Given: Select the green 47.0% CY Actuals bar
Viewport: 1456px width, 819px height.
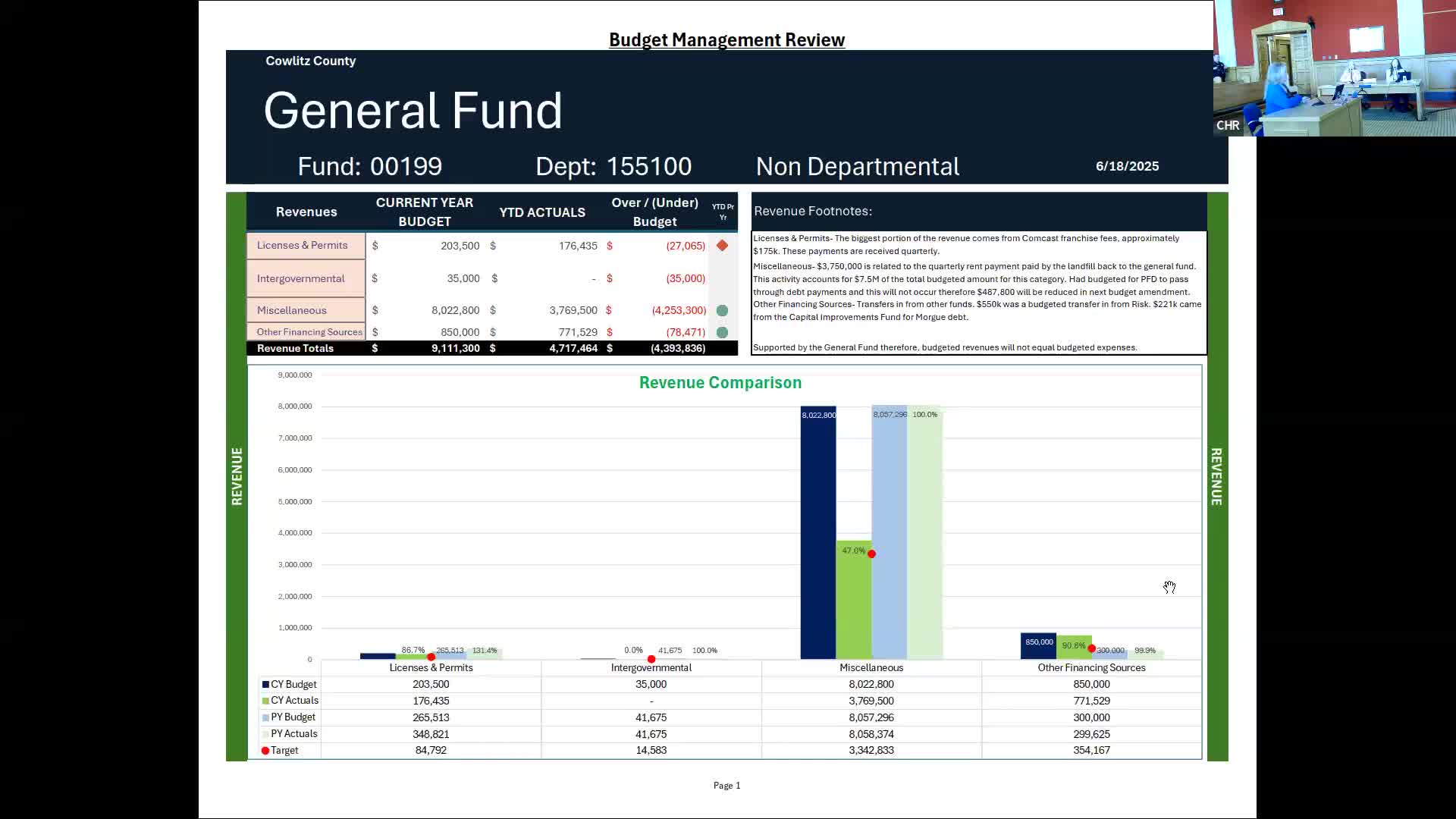Looking at the screenshot, I should pyautogui.click(x=853, y=599).
